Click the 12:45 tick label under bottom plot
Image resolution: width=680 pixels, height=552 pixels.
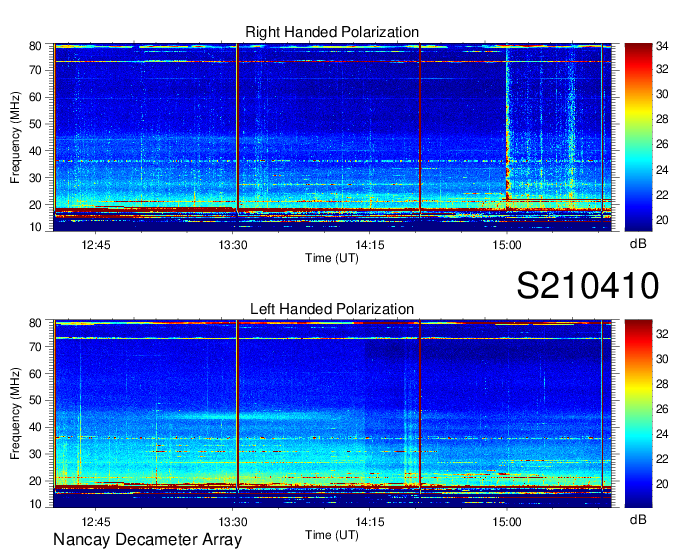(x=96, y=522)
